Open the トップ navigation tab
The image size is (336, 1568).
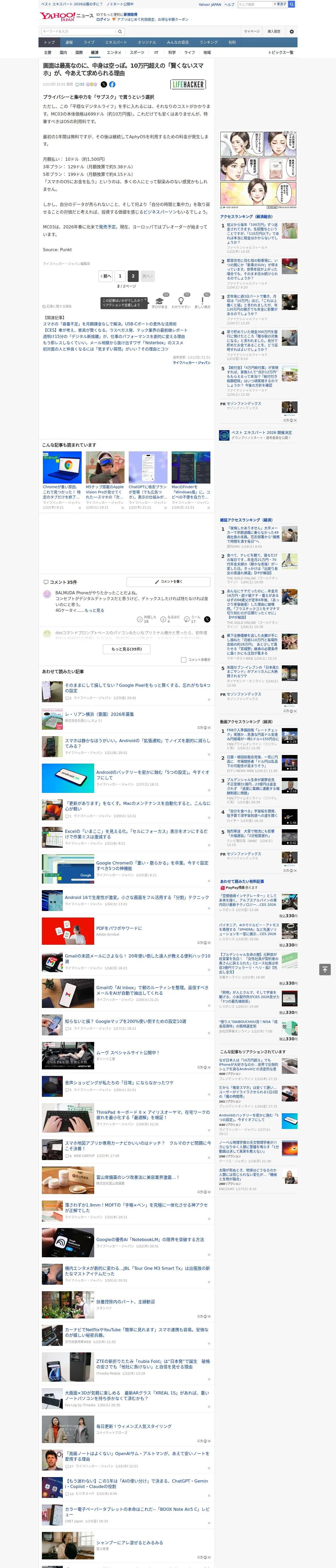pyautogui.click(x=49, y=43)
